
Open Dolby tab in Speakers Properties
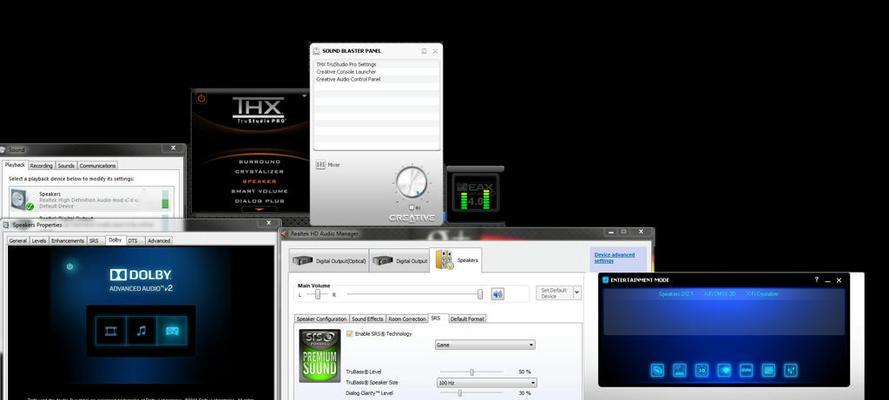pos(115,240)
